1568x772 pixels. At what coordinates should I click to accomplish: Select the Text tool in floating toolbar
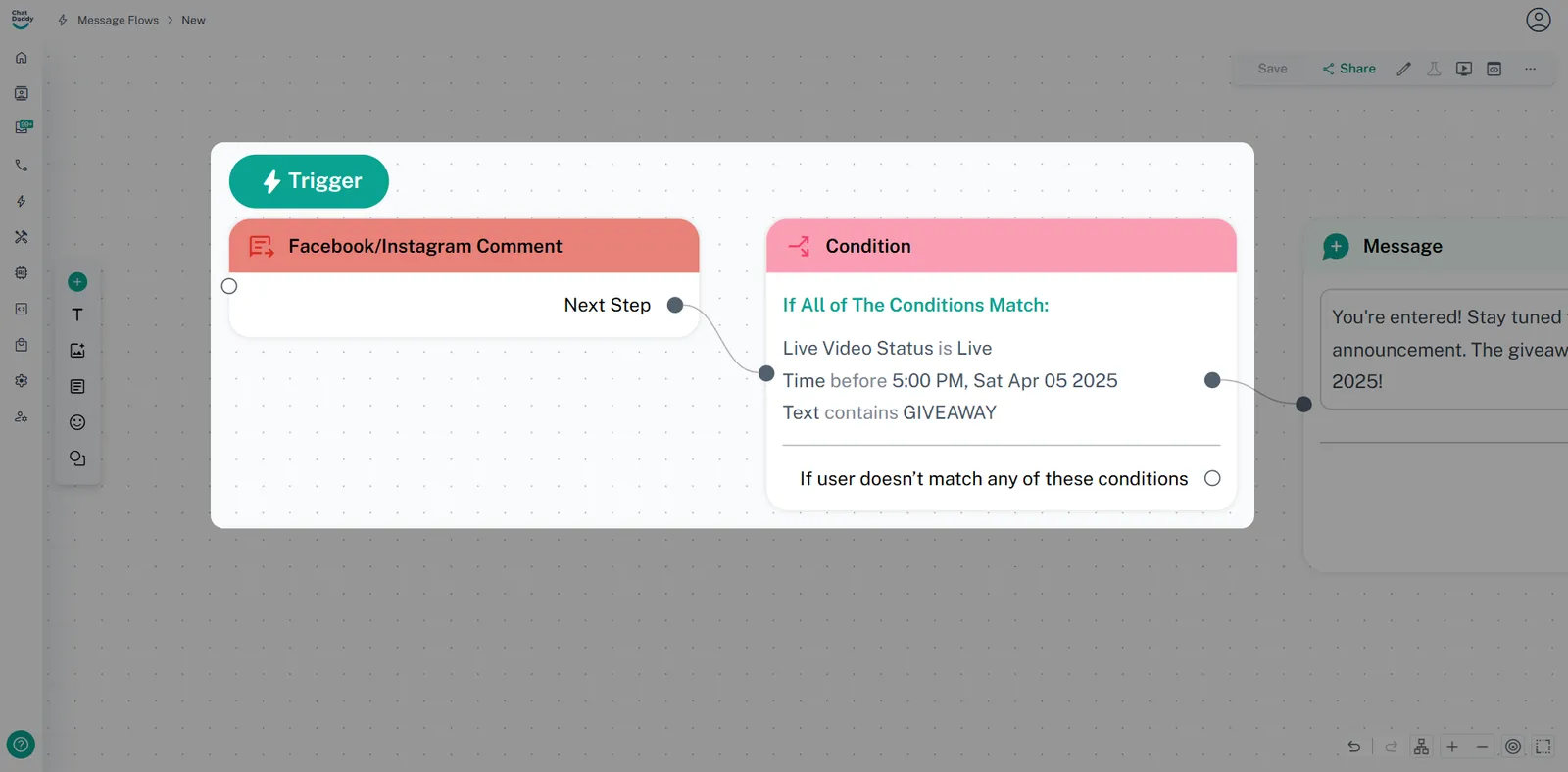click(x=77, y=314)
